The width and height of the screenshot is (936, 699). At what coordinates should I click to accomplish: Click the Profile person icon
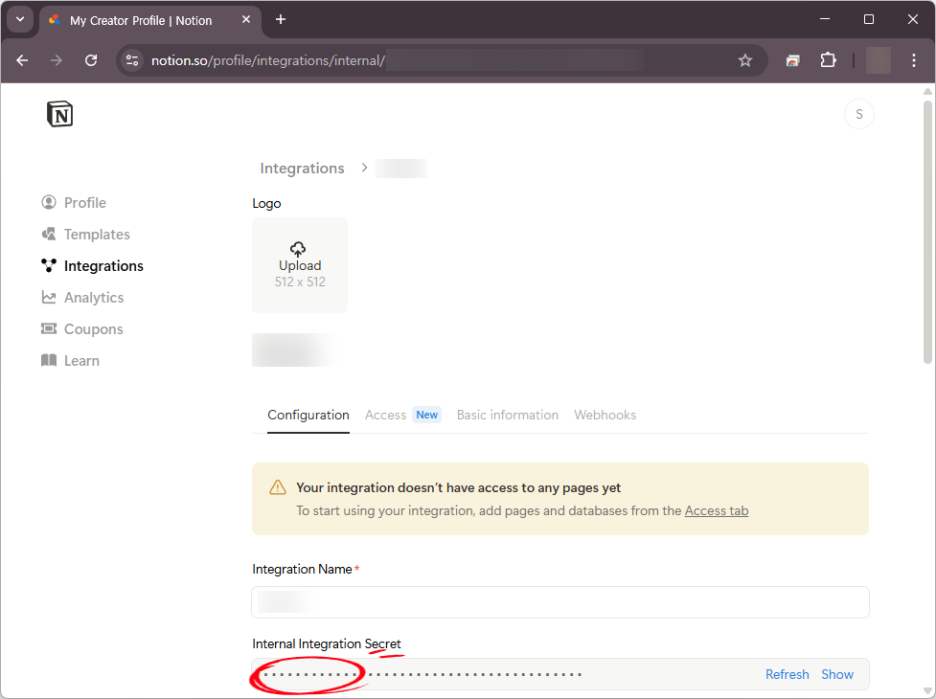click(49, 202)
